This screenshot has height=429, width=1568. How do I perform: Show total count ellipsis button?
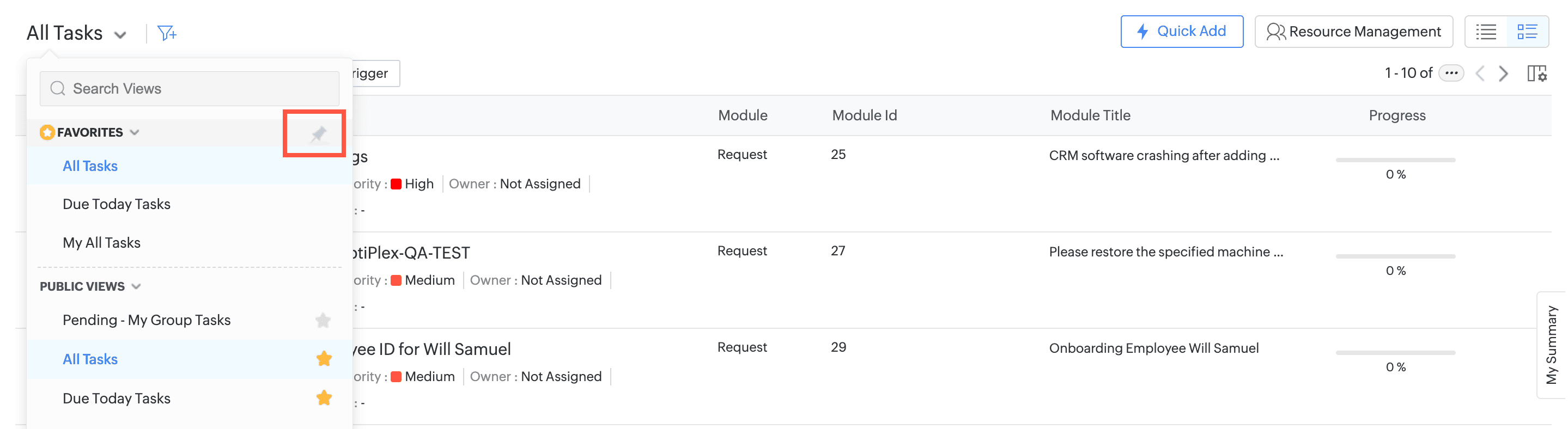coord(1451,73)
